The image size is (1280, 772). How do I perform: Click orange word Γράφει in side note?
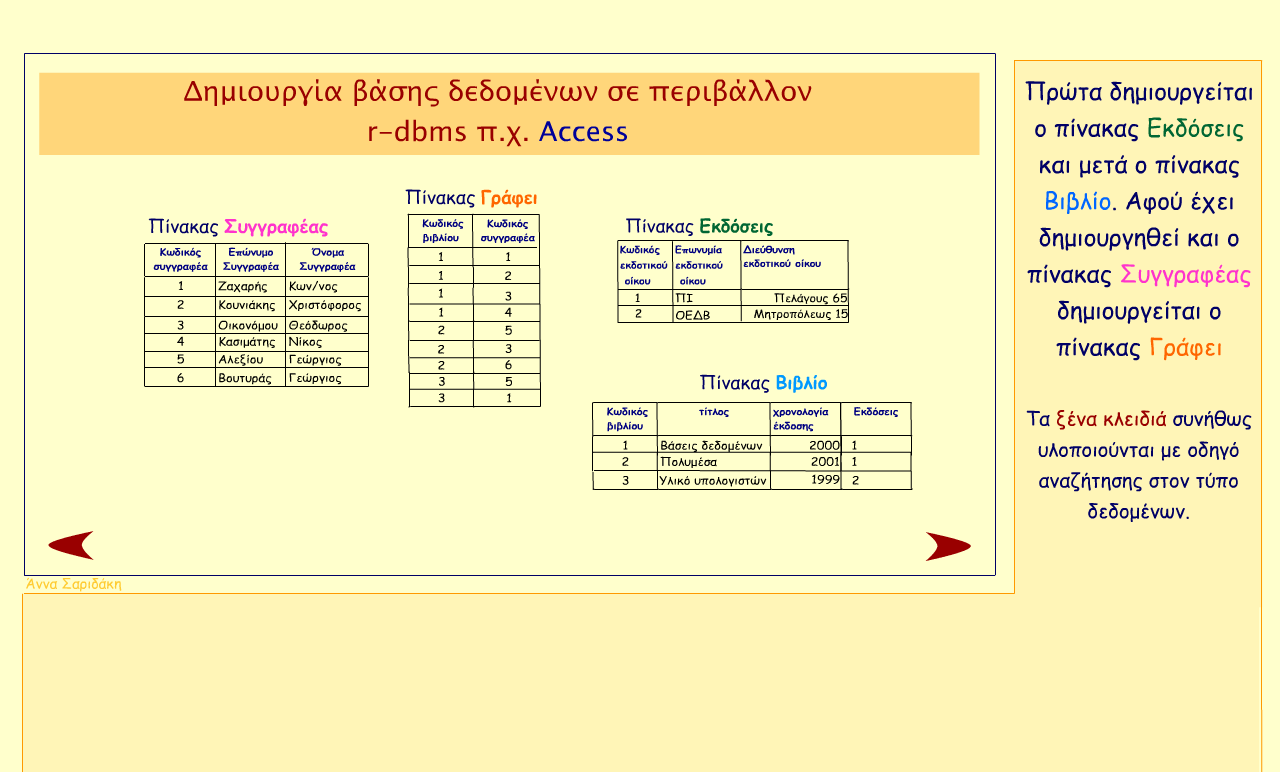tap(1185, 348)
